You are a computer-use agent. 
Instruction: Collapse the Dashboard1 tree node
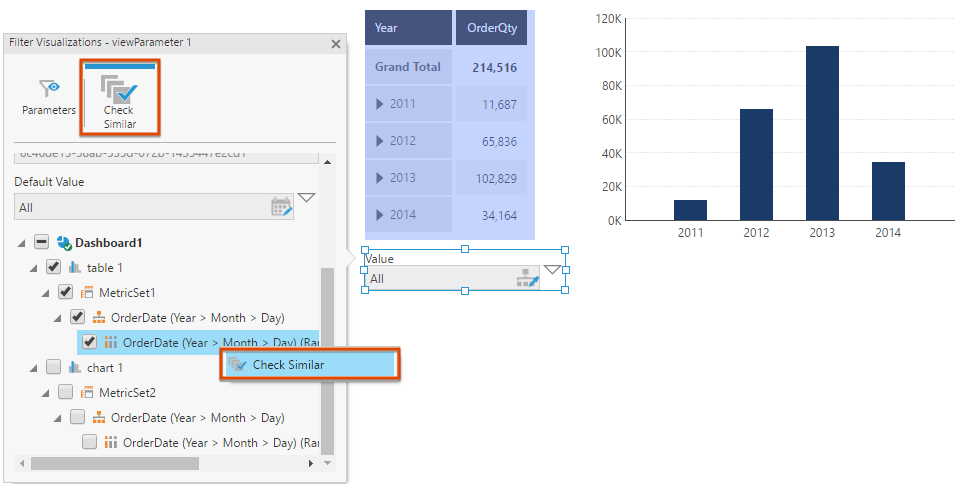tap(22, 242)
